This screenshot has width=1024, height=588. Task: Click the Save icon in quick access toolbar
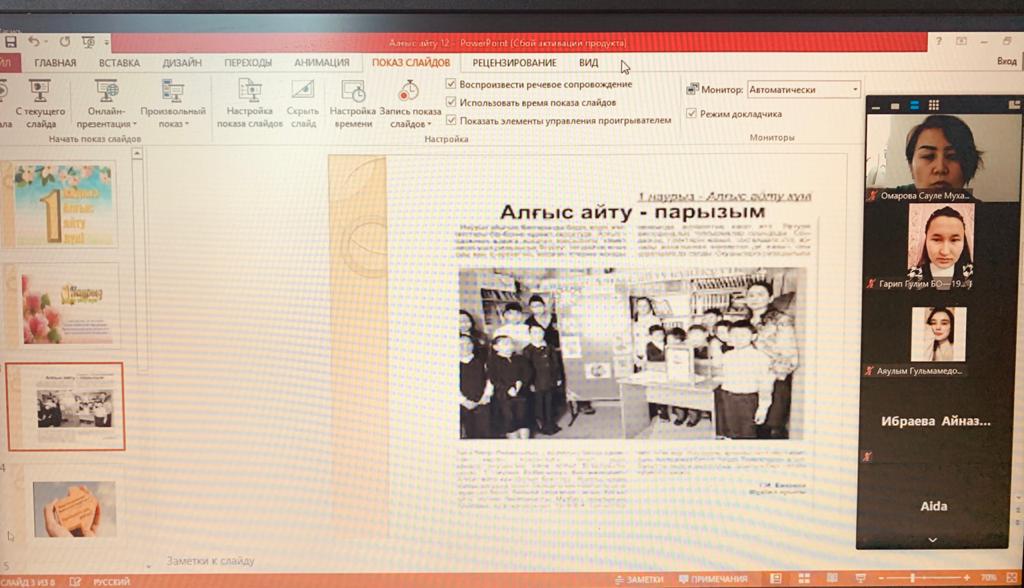[10, 42]
